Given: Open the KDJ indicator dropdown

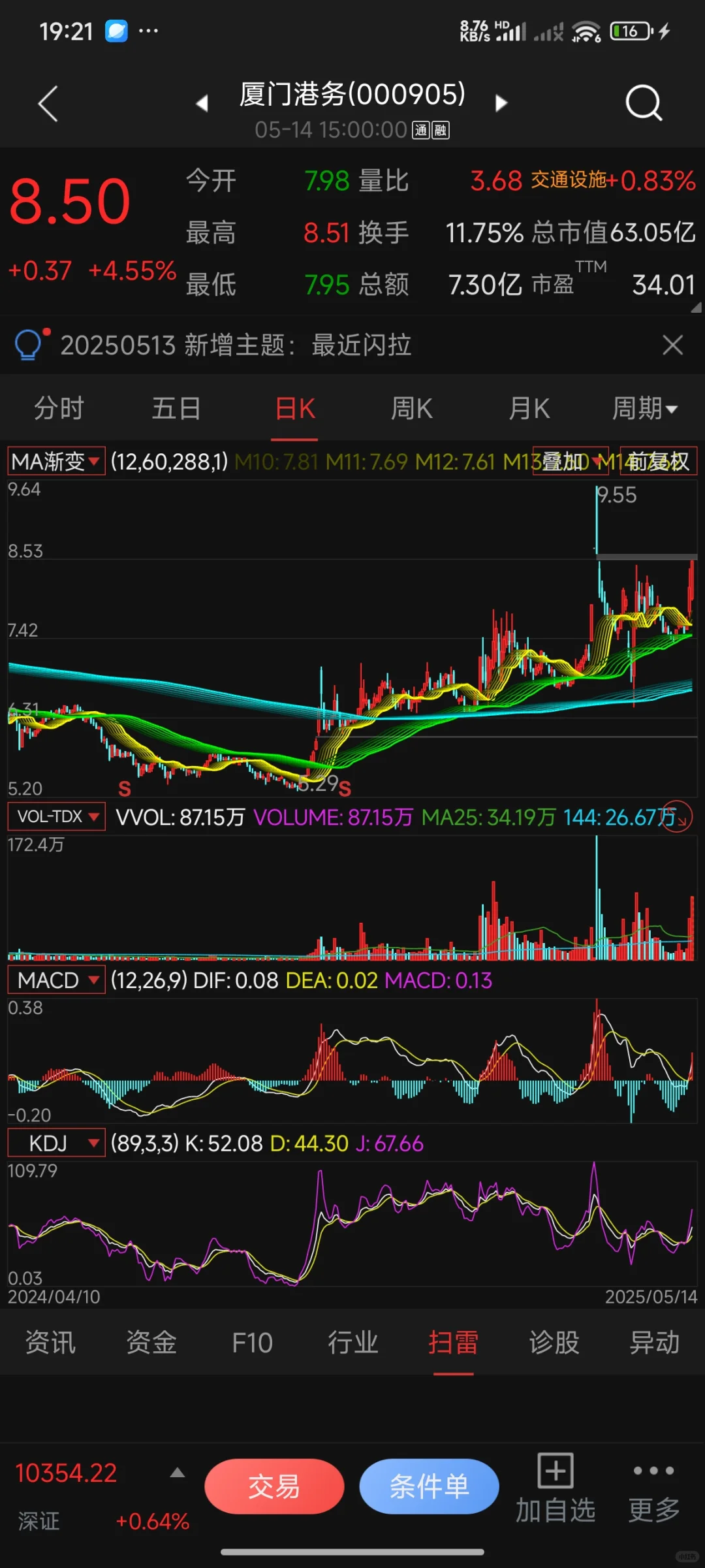Looking at the screenshot, I should coord(56,1143).
